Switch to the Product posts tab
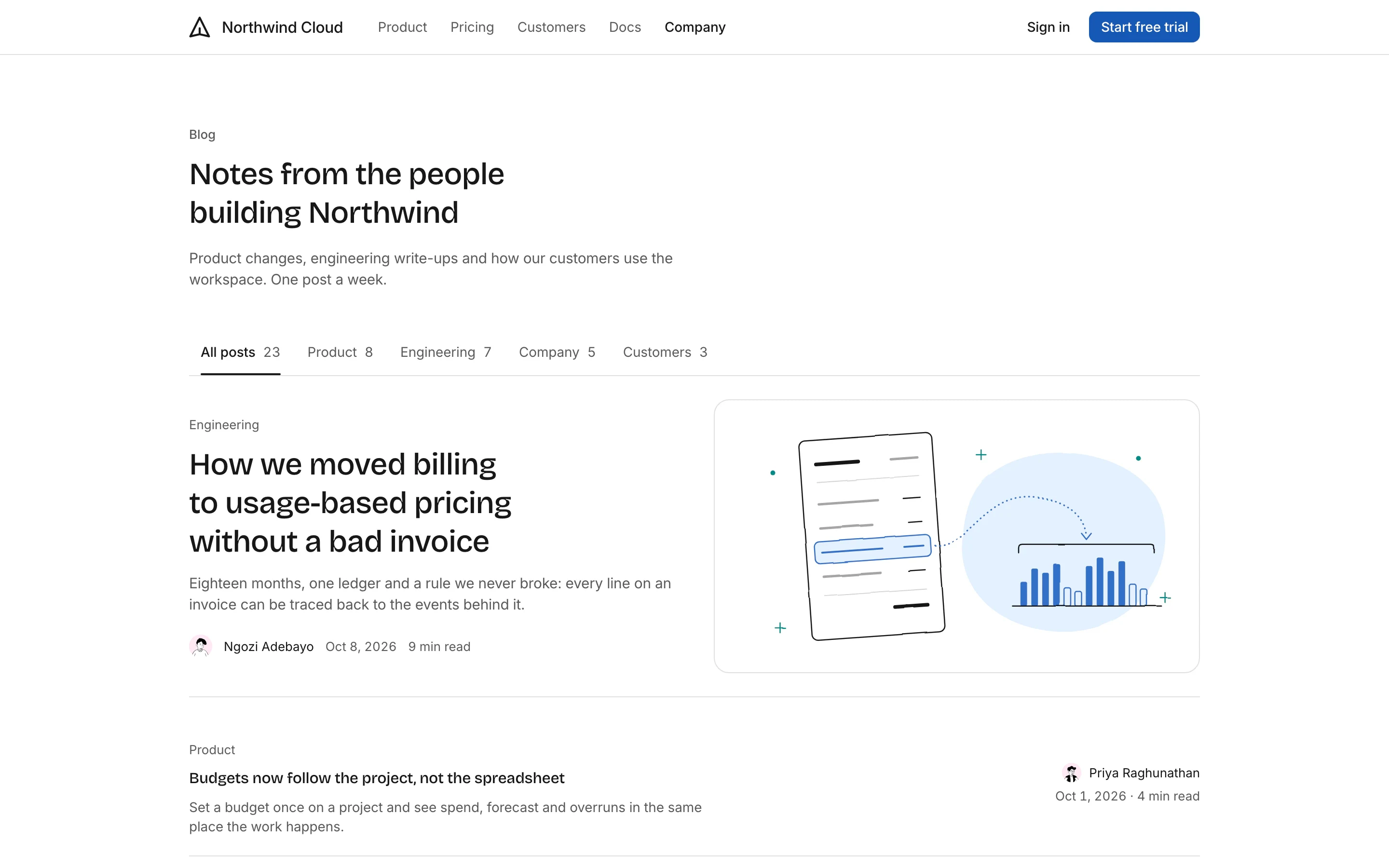The image size is (1389, 868). 340,352
